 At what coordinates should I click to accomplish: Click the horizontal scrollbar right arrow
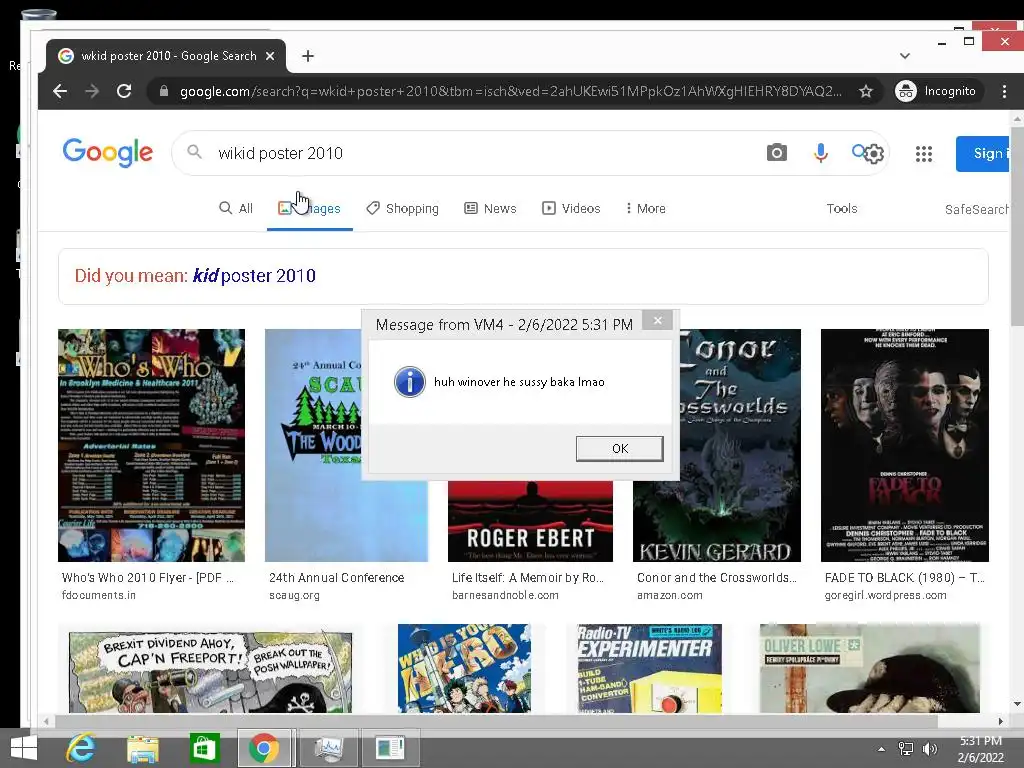[x=1000, y=722]
